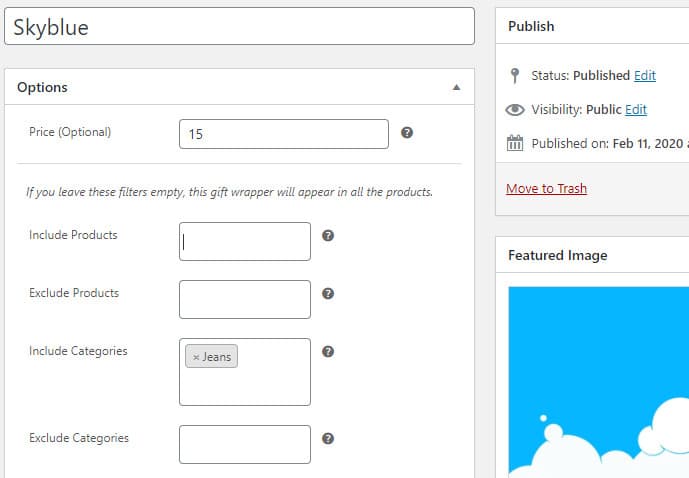The width and height of the screenshot is (689, 478).
Task: Click inside the Include Categories box
Action: point(245,372)
